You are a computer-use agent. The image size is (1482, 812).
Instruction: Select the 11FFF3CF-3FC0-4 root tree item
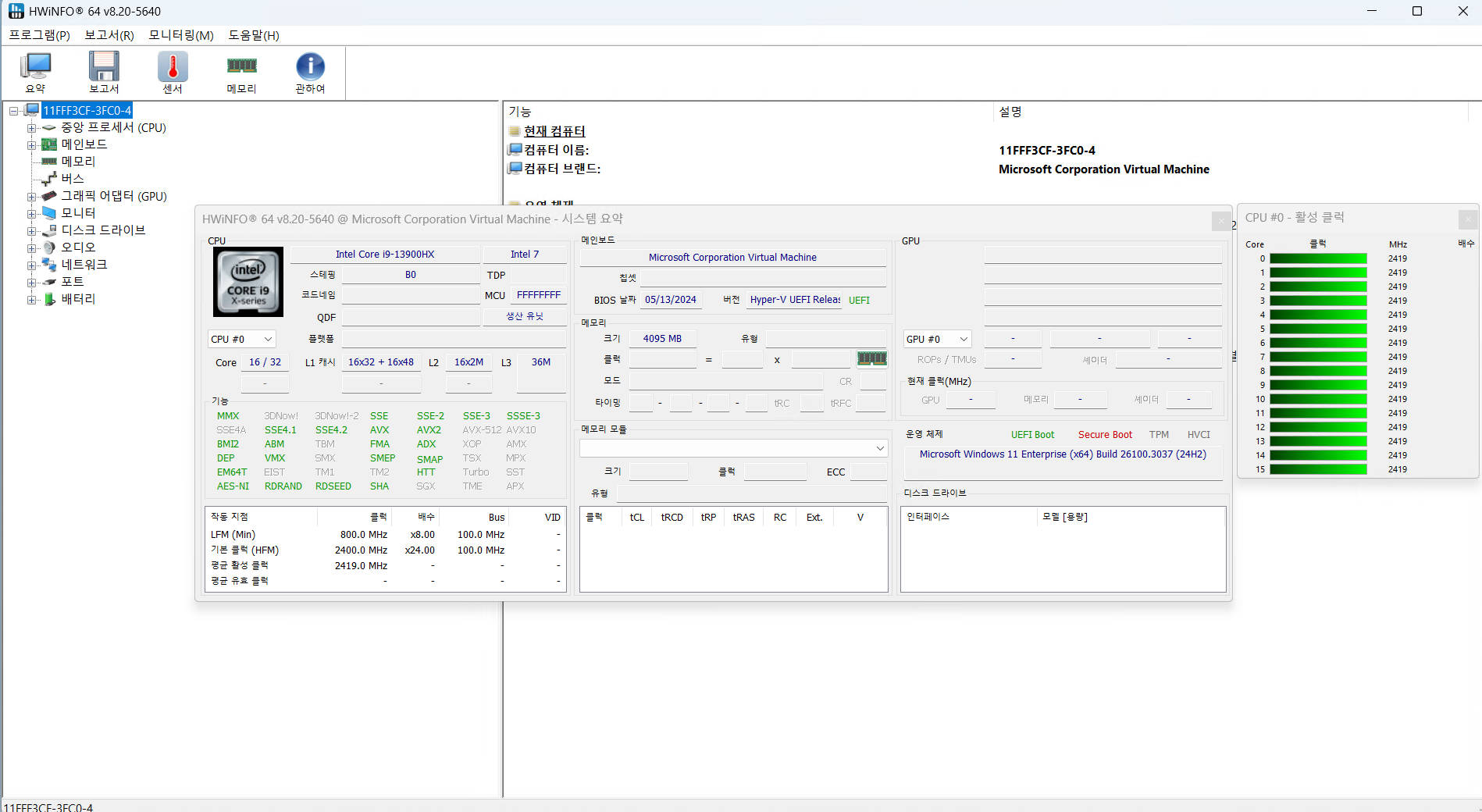click(87, 111)
